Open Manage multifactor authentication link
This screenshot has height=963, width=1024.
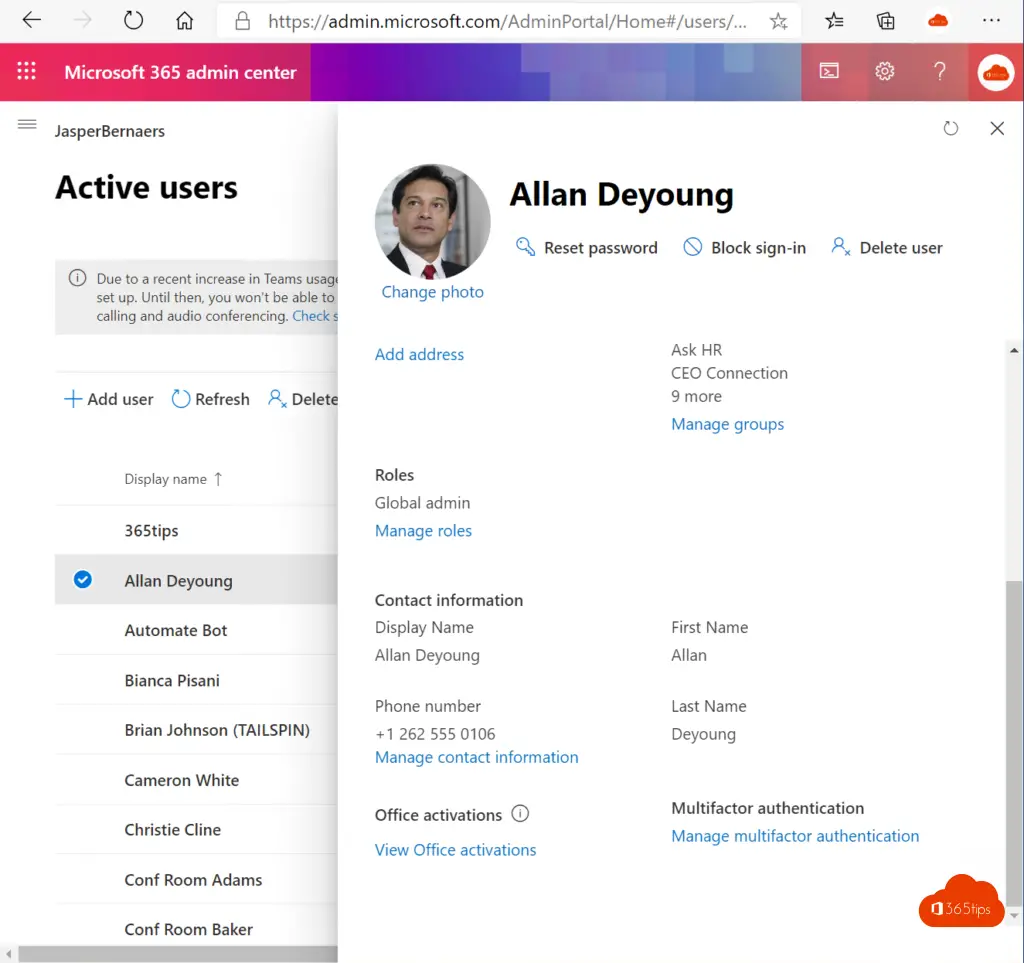(x=795, y=836)
